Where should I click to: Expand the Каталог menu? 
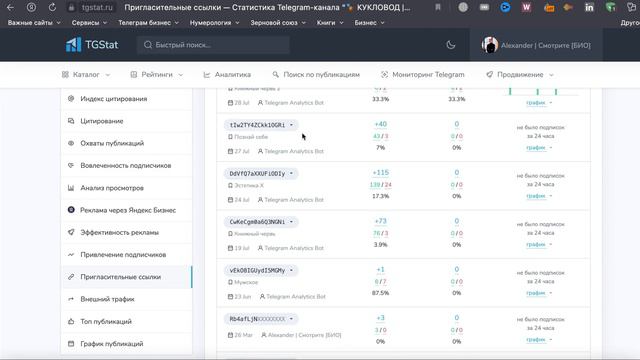click(86, 75)
